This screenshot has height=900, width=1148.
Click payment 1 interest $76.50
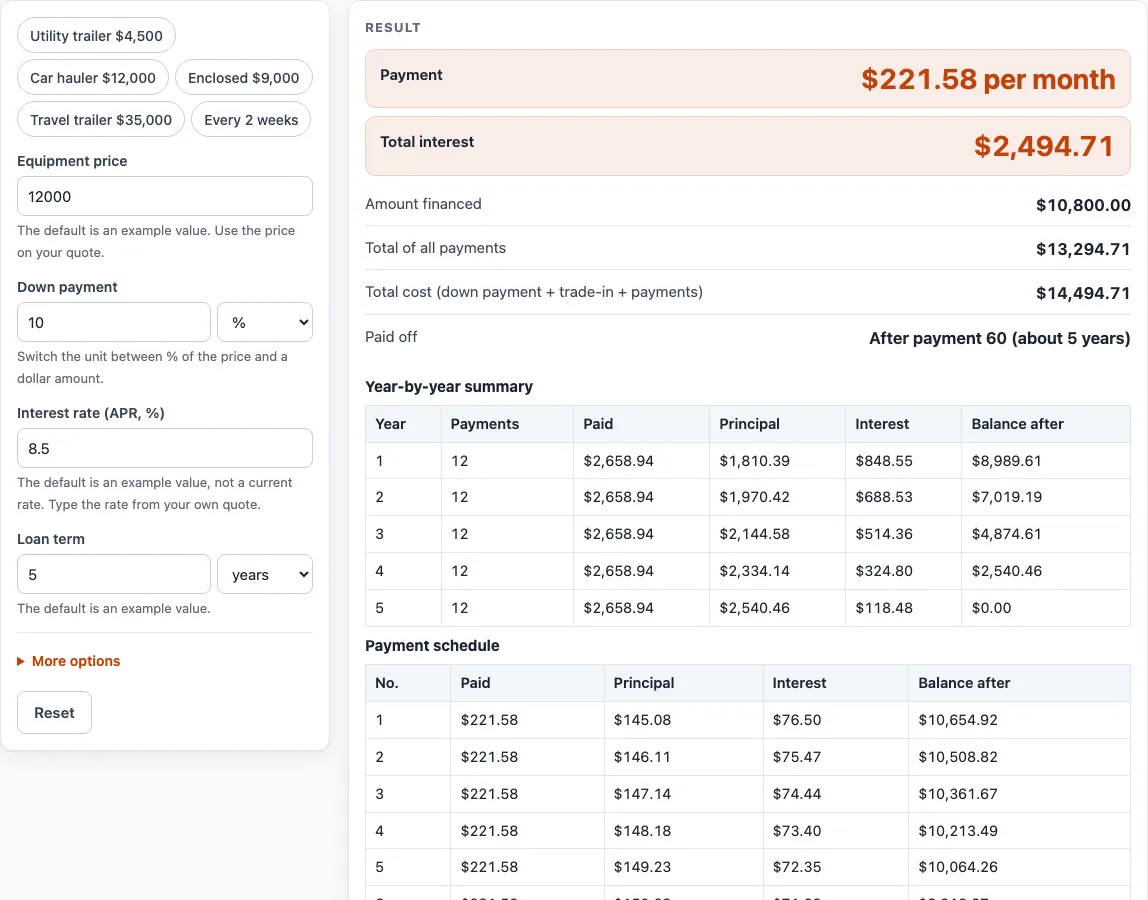click(x=797, y=720)
